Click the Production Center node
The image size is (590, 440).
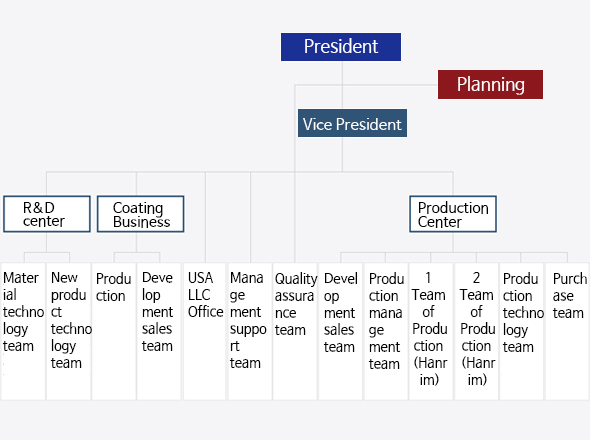point(453,214)
